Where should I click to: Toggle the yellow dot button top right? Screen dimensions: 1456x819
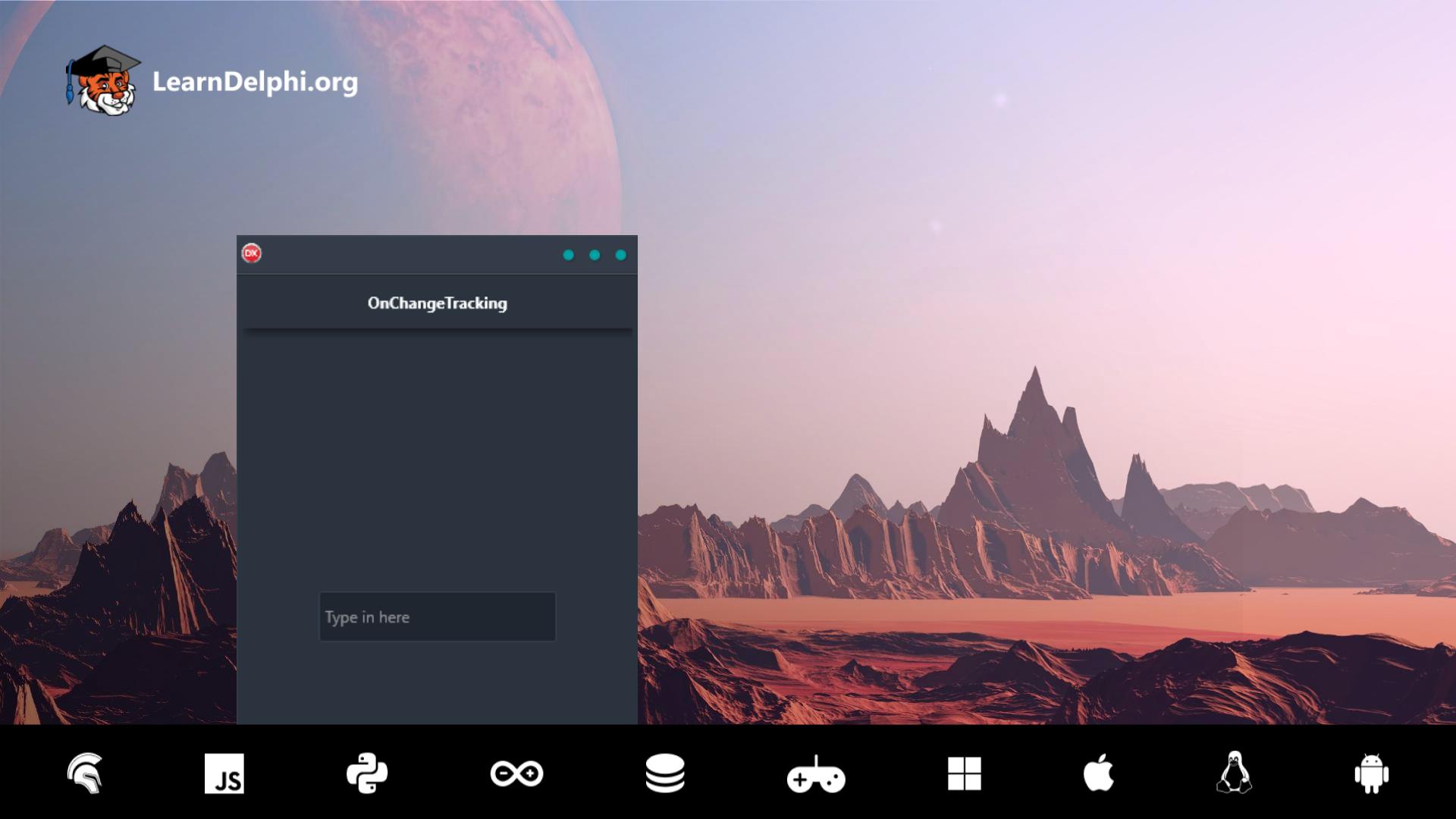[595, 255]
